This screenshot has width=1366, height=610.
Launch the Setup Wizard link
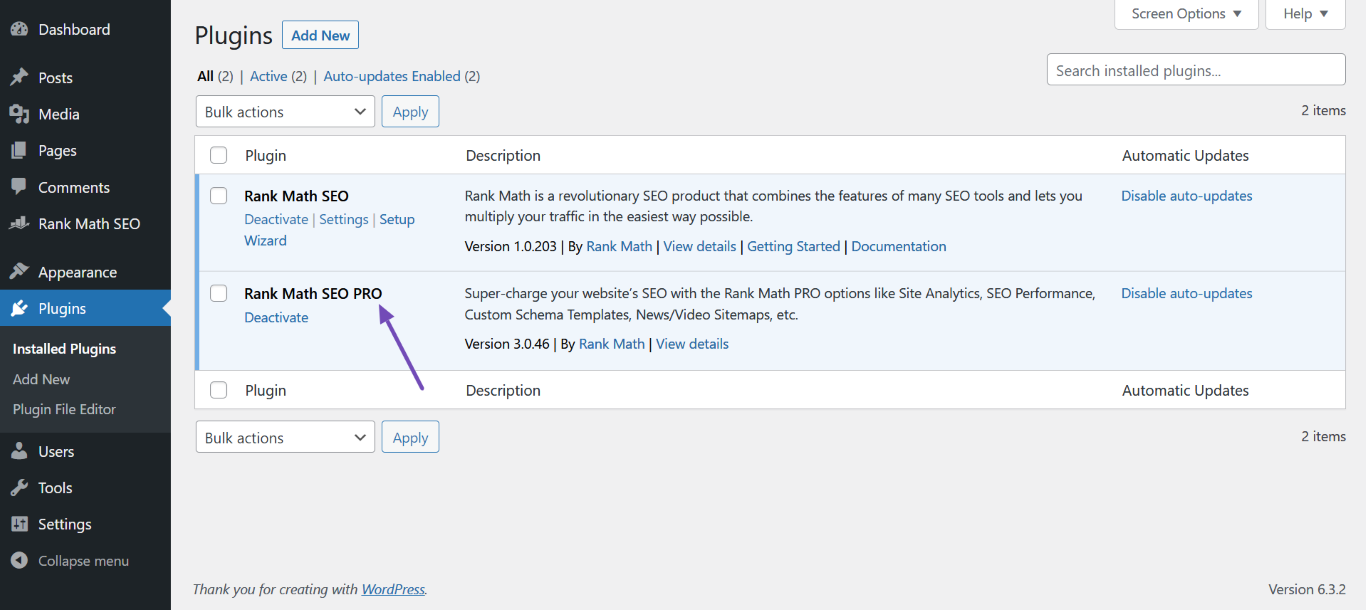click(330, 230)
